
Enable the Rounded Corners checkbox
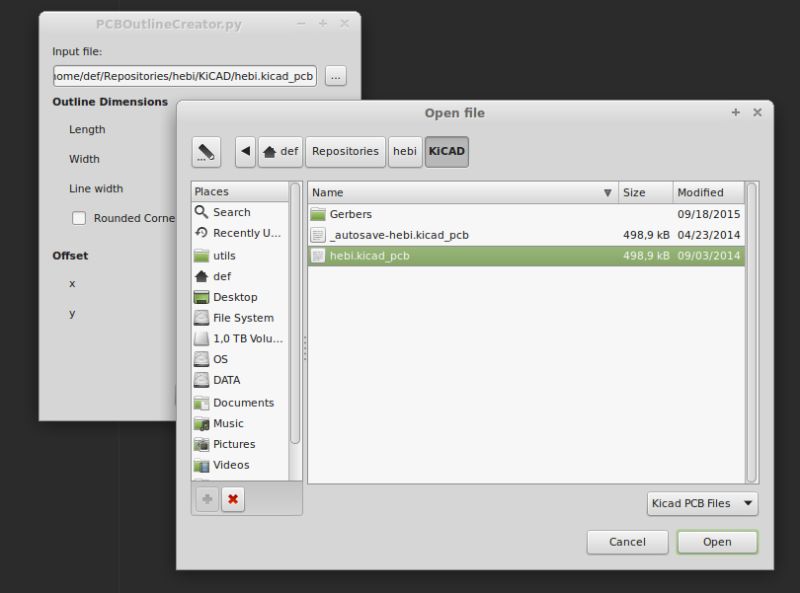pos(78,218)
